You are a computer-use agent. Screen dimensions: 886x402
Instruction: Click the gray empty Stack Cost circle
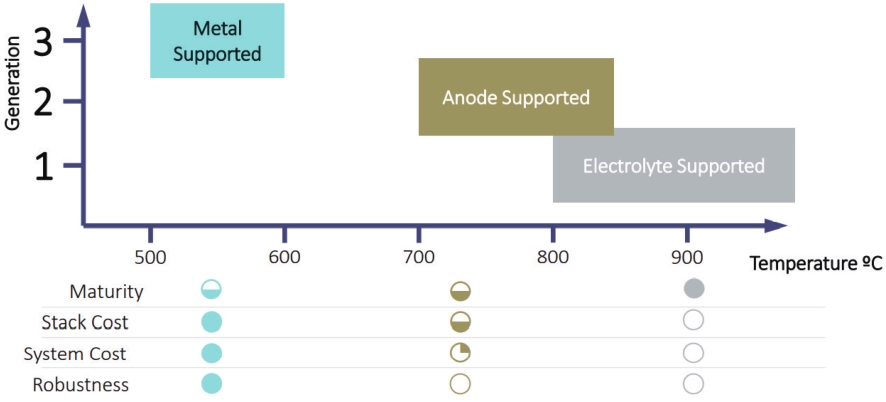pyautogui.click(x=693, y=320)
